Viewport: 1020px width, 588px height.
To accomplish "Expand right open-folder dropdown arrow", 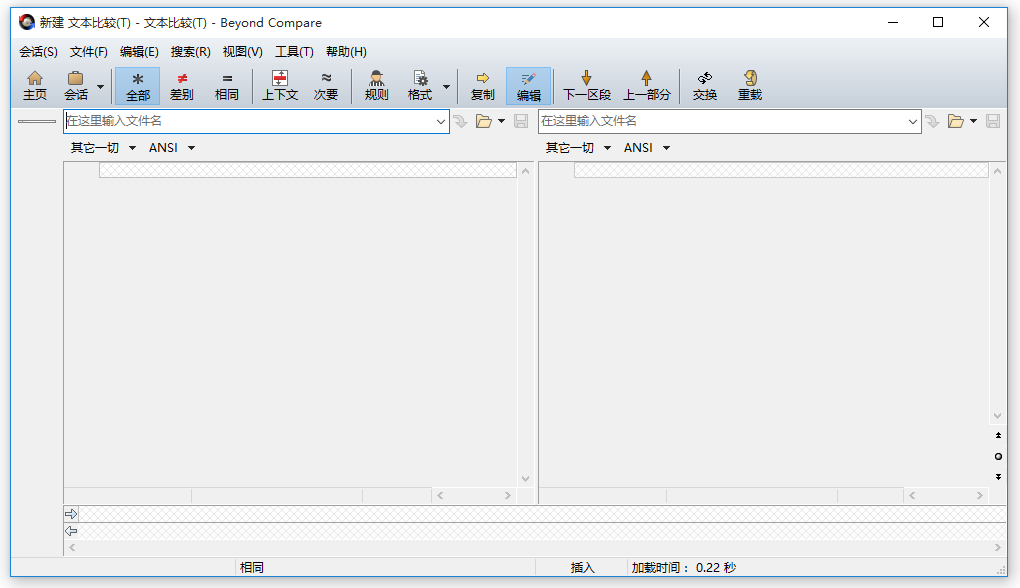I will click(x=973, y=121).
